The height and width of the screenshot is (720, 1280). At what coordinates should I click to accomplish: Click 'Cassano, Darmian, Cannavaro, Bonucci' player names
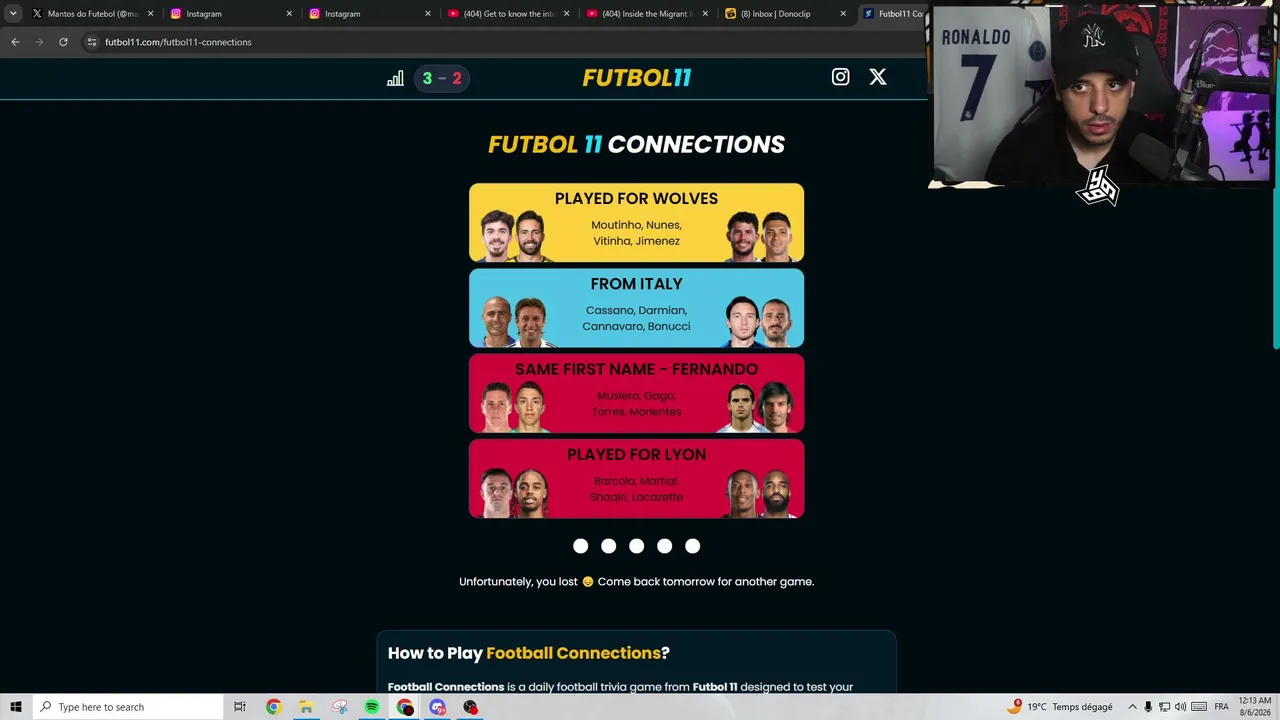(636, 318)
